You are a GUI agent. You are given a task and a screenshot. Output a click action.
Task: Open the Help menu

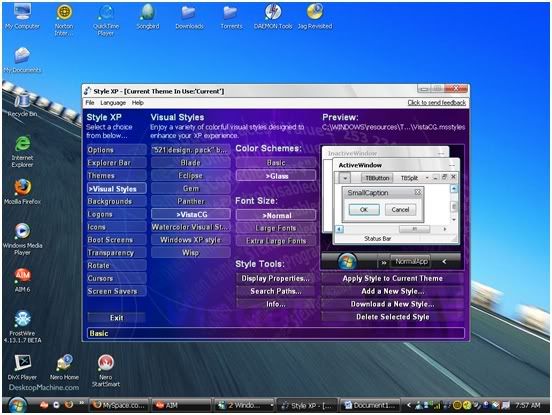[x=138, y=103]
